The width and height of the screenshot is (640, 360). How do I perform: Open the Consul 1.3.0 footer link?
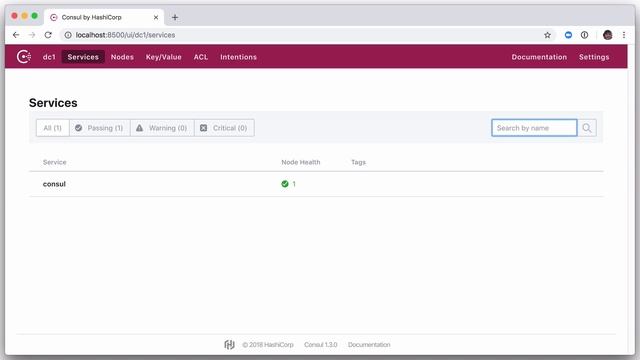point(320,344)
